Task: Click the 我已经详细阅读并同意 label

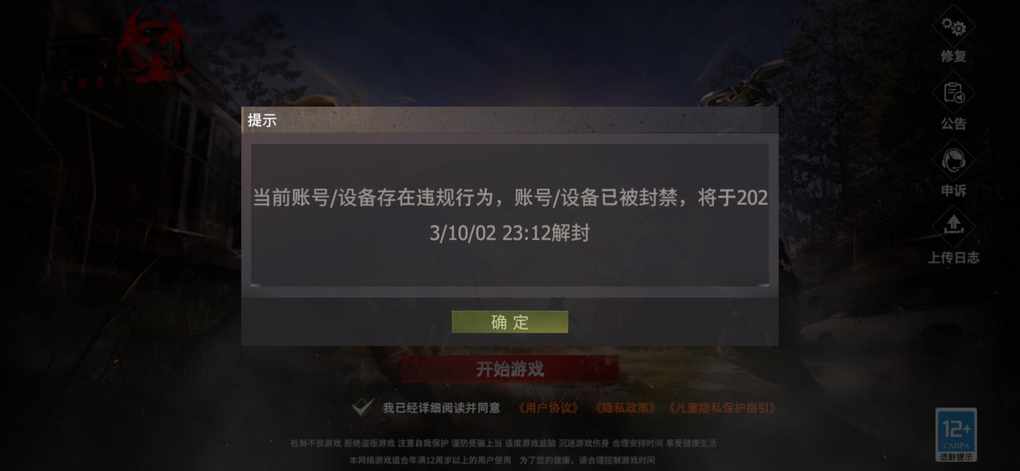Action: (x=441, y=408)
